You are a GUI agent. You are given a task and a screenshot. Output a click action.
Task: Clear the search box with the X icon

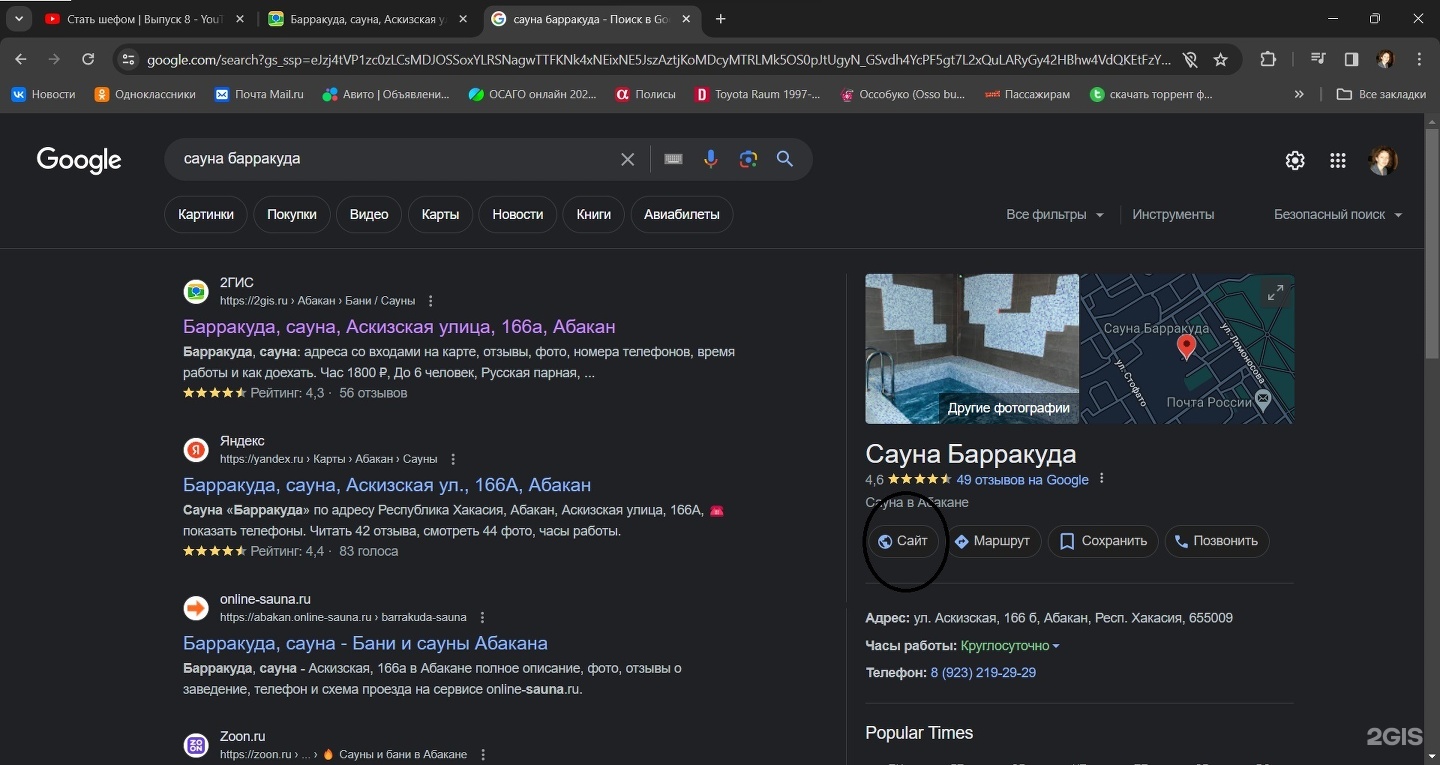(x=628, y=159)
